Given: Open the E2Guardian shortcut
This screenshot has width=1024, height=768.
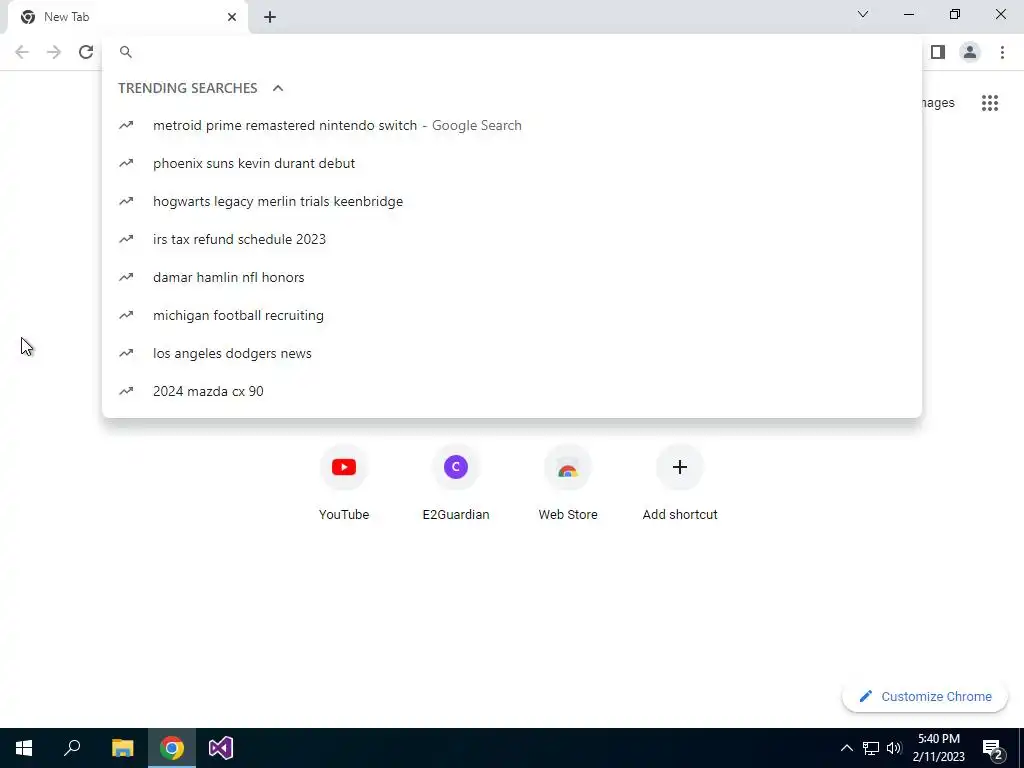Looking at the screenshot, I should pyautogui.click(x=456, y=483).
